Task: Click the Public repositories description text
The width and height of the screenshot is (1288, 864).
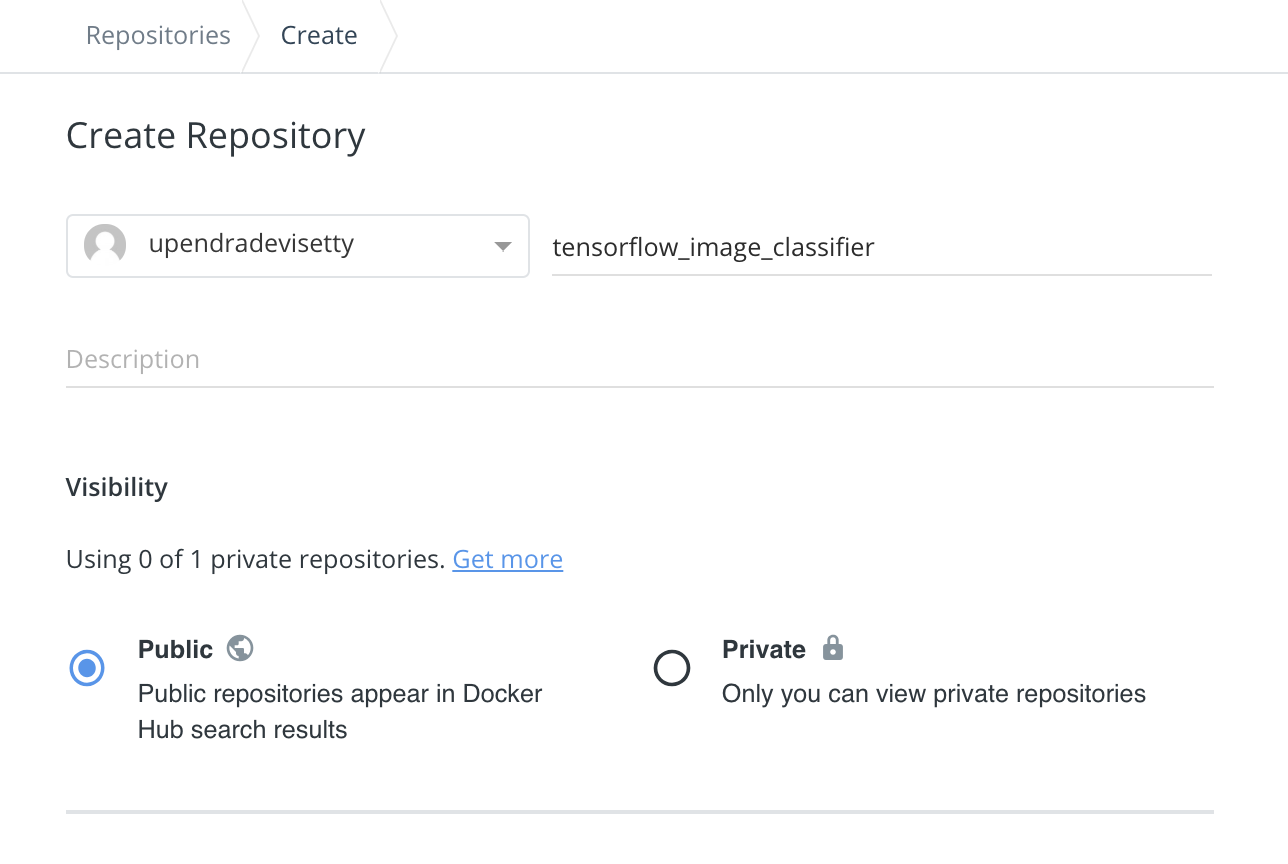Action: 340,711
